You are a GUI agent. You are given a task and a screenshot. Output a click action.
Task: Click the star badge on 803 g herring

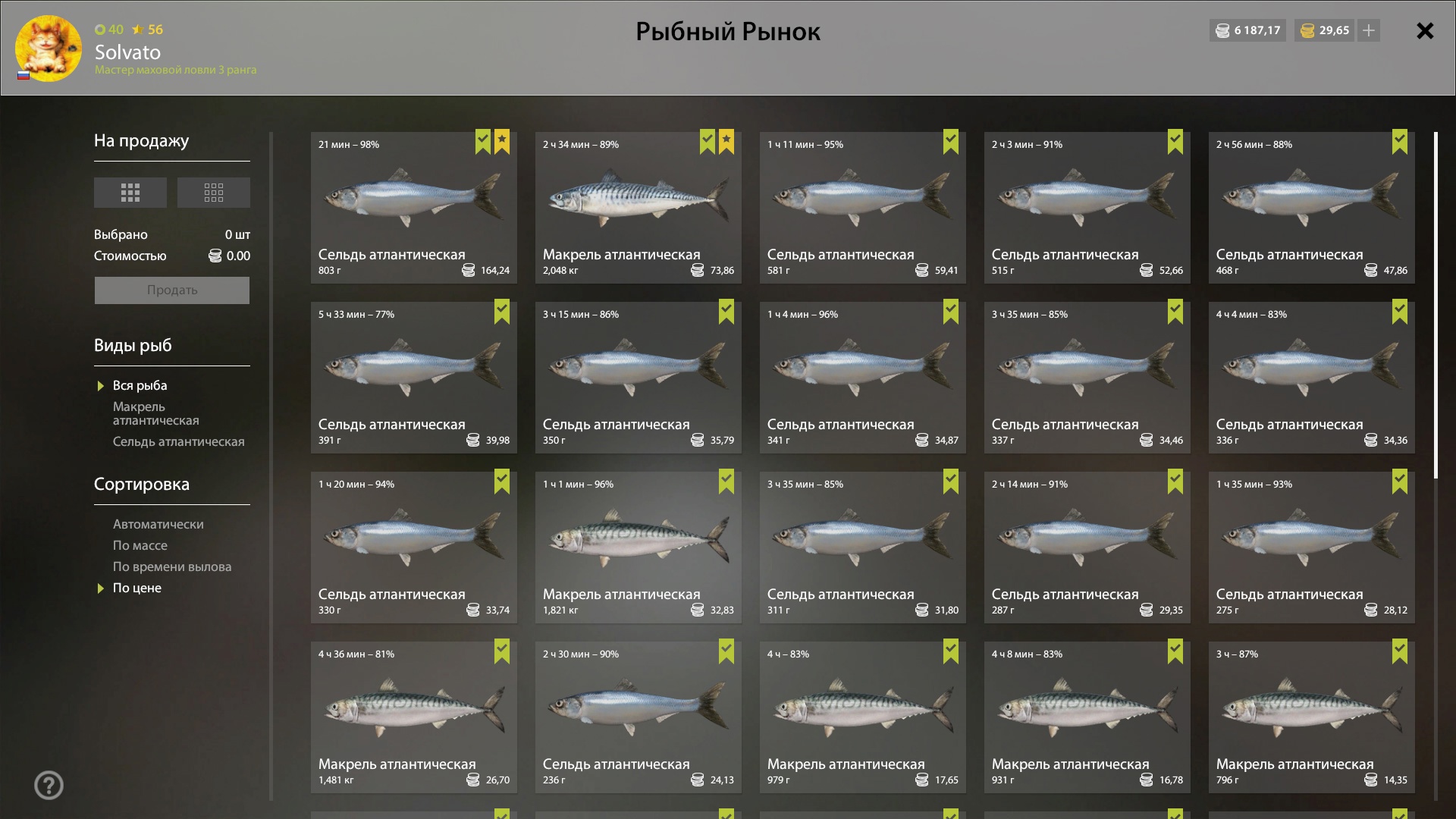tap(502, 142)
